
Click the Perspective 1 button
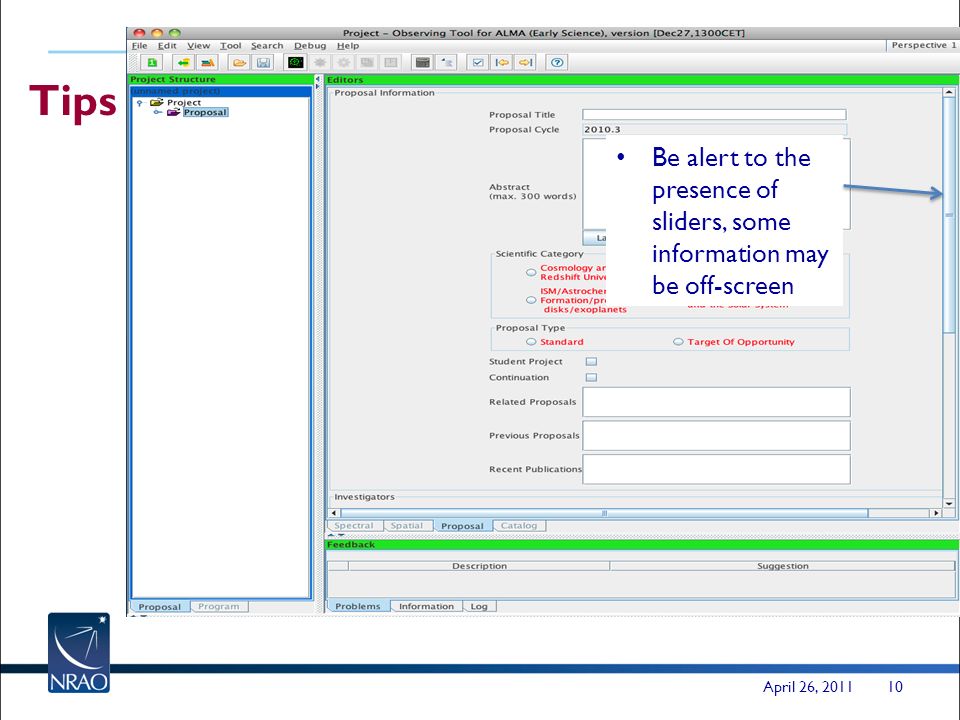pyautogui.click(x=923, y=45)
